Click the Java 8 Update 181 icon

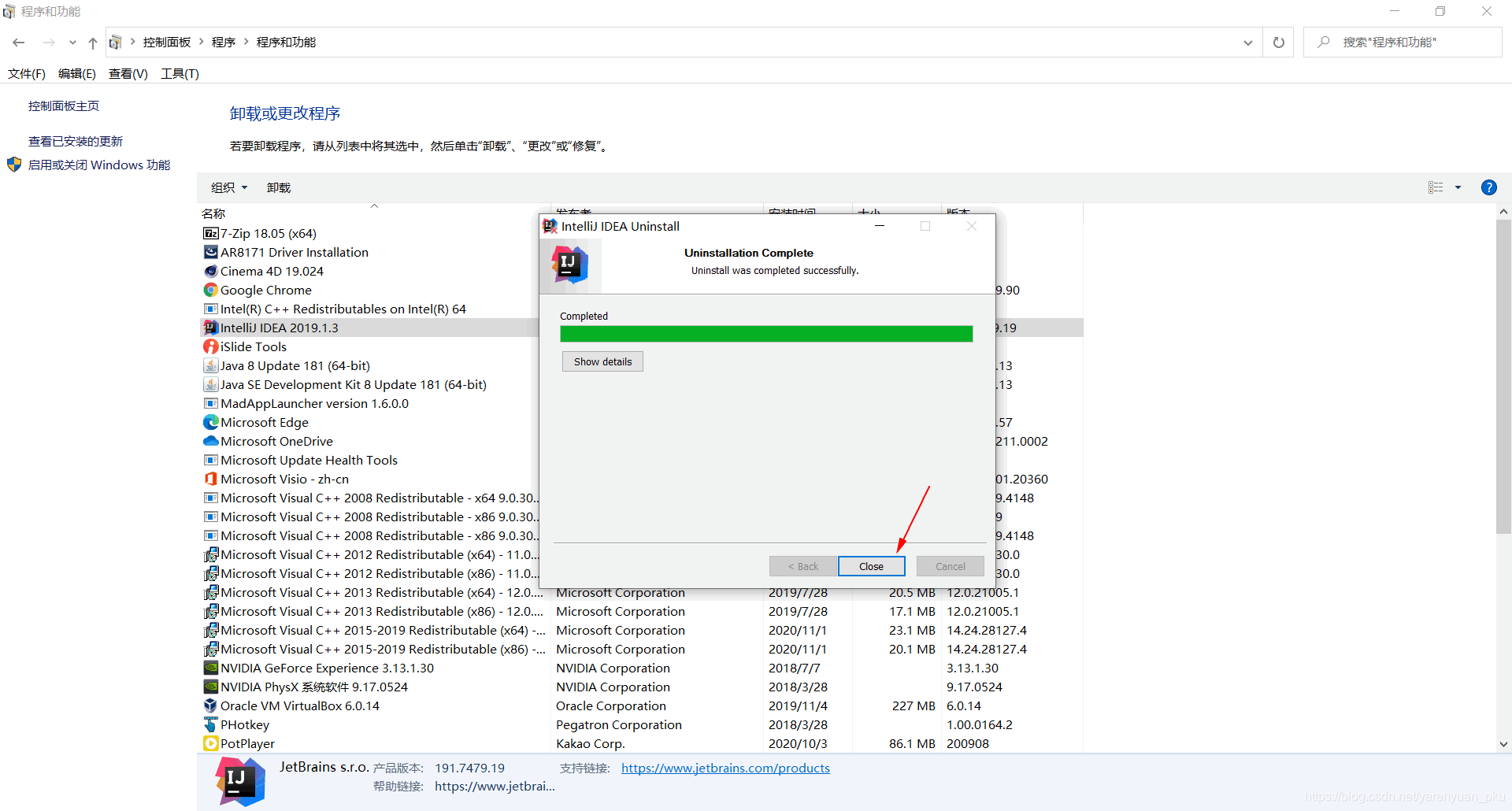click(211, 365)
